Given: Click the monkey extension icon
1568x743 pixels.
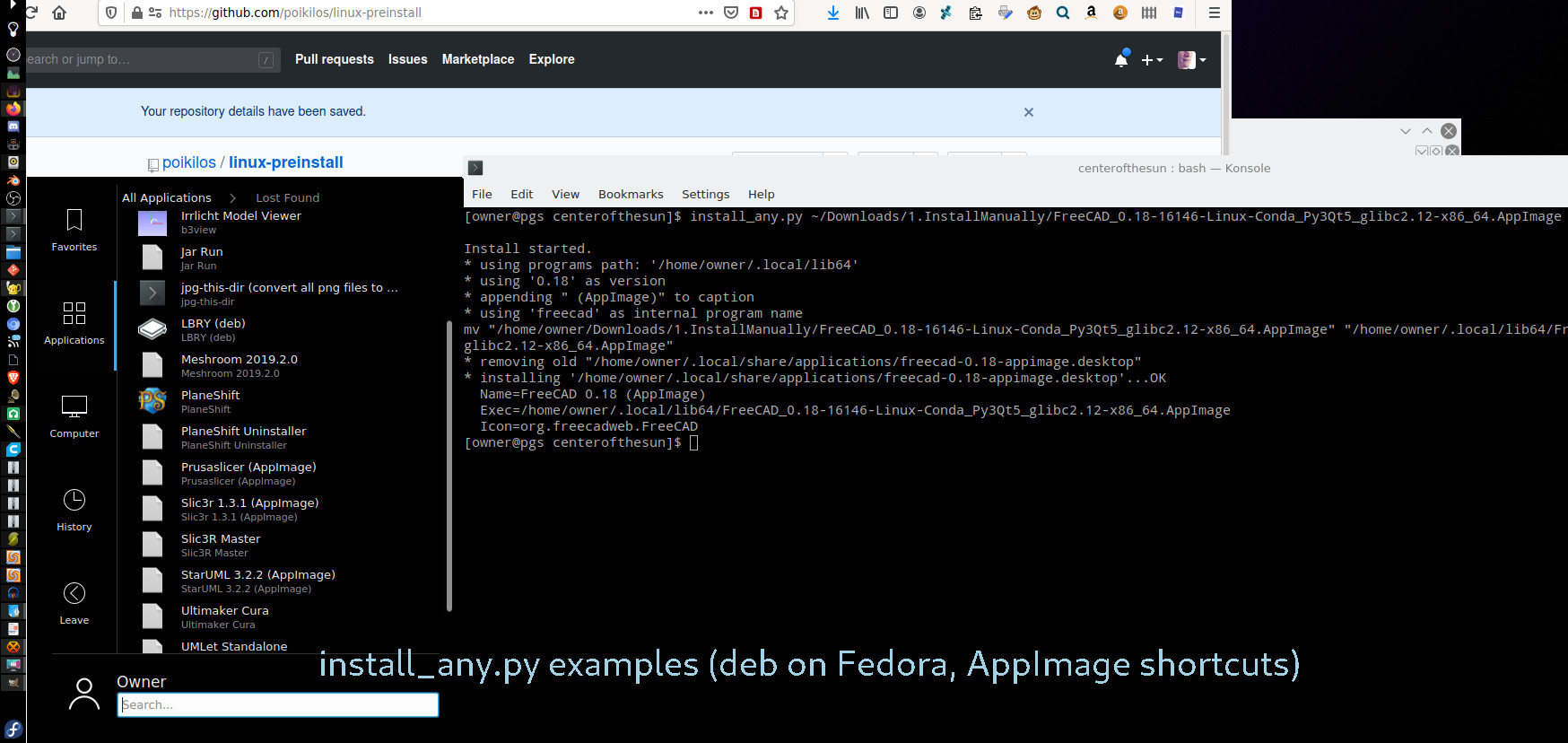Looking at the screenshot, I should click(1034, 13).
